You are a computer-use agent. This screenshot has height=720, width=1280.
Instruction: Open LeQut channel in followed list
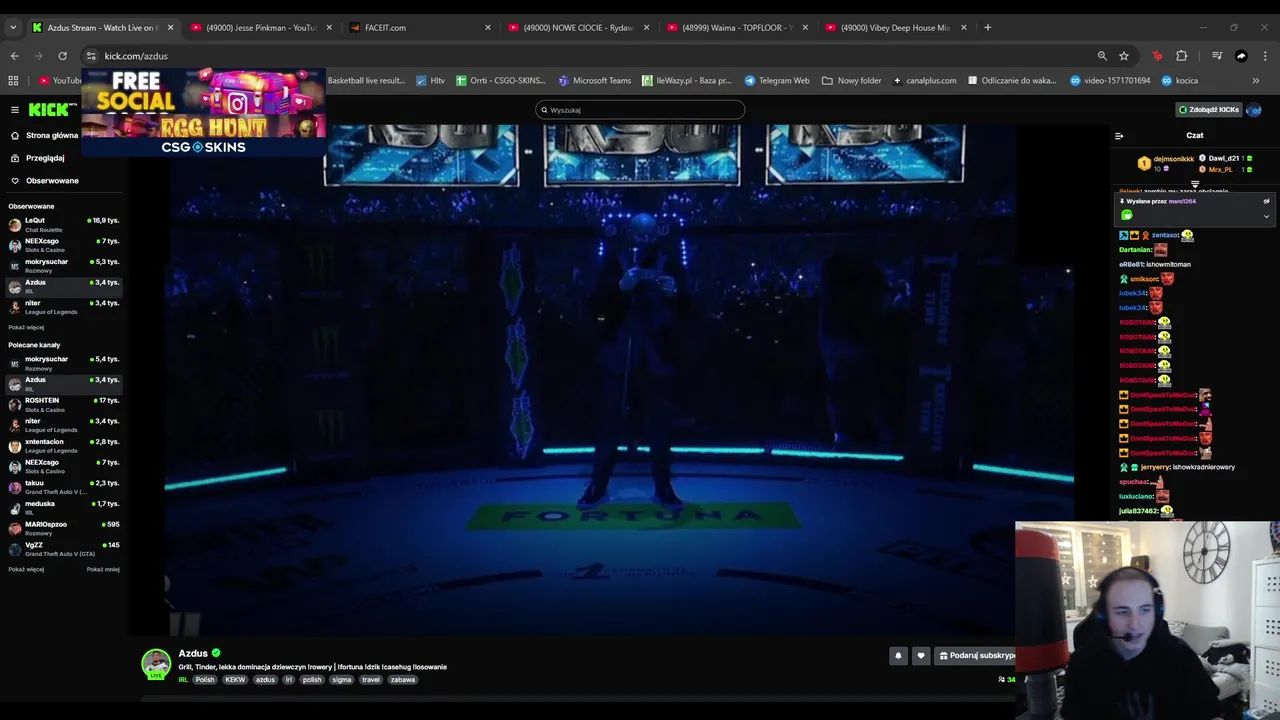64,224
